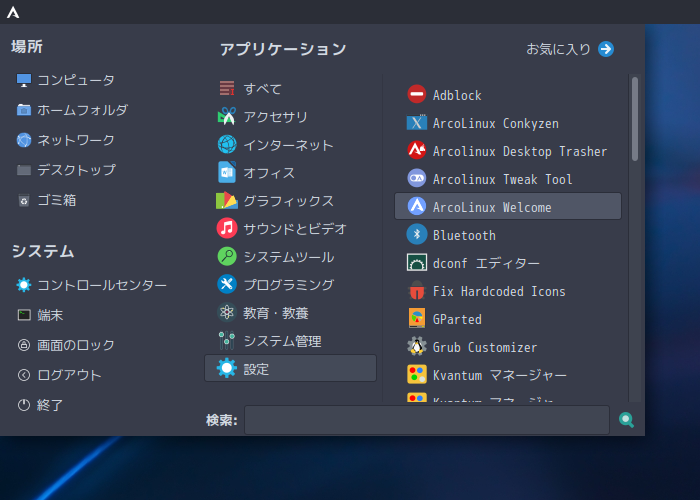Open 端末 terminal icon
Screen dimensions: 700x500
point(24,315)
